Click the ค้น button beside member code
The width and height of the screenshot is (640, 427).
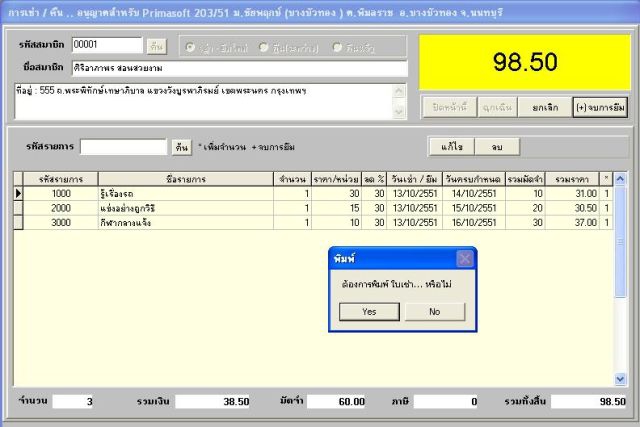tap(156, 46)
